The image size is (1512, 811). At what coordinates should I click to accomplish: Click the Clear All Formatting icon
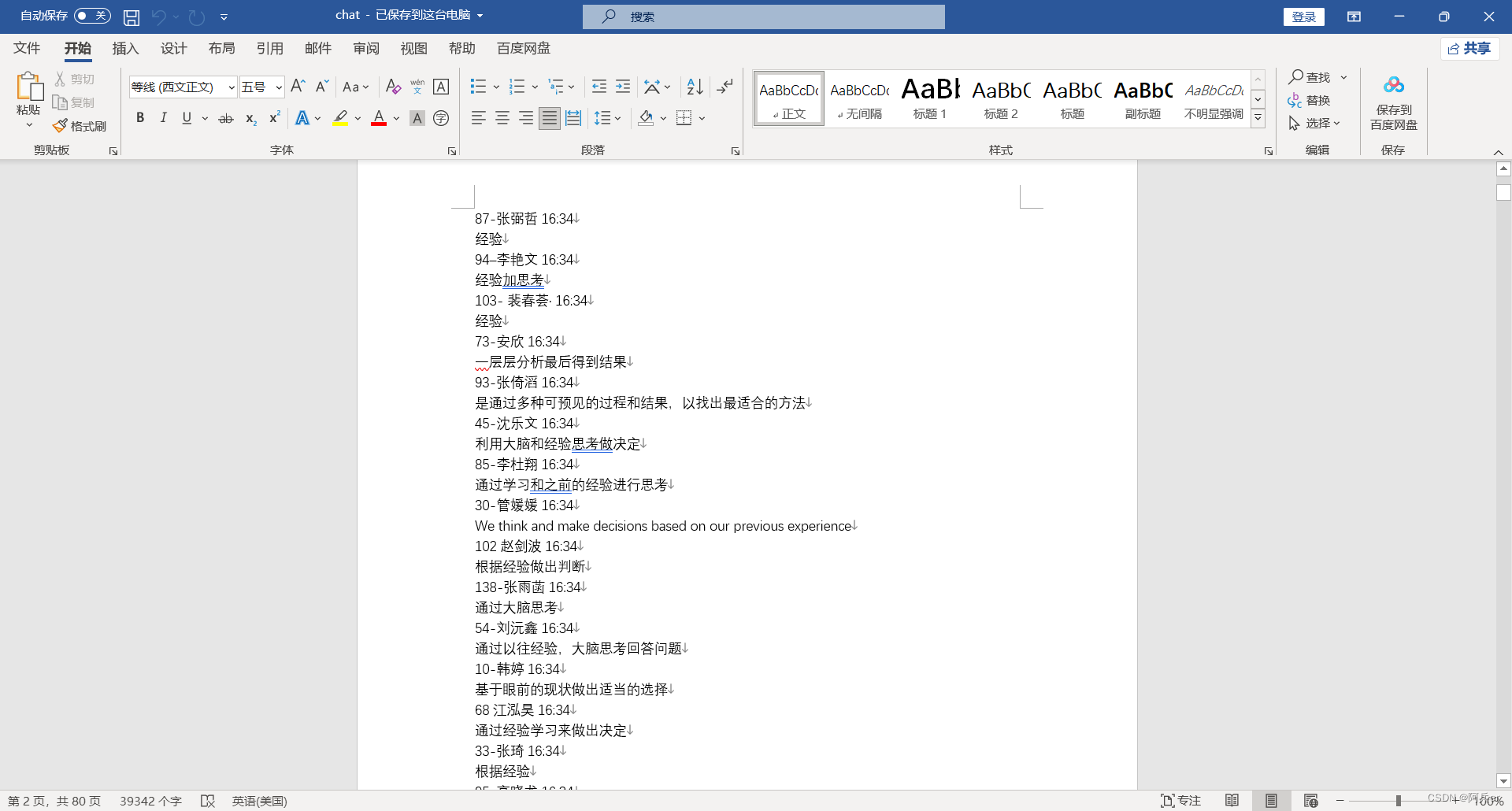pos(392,86)
